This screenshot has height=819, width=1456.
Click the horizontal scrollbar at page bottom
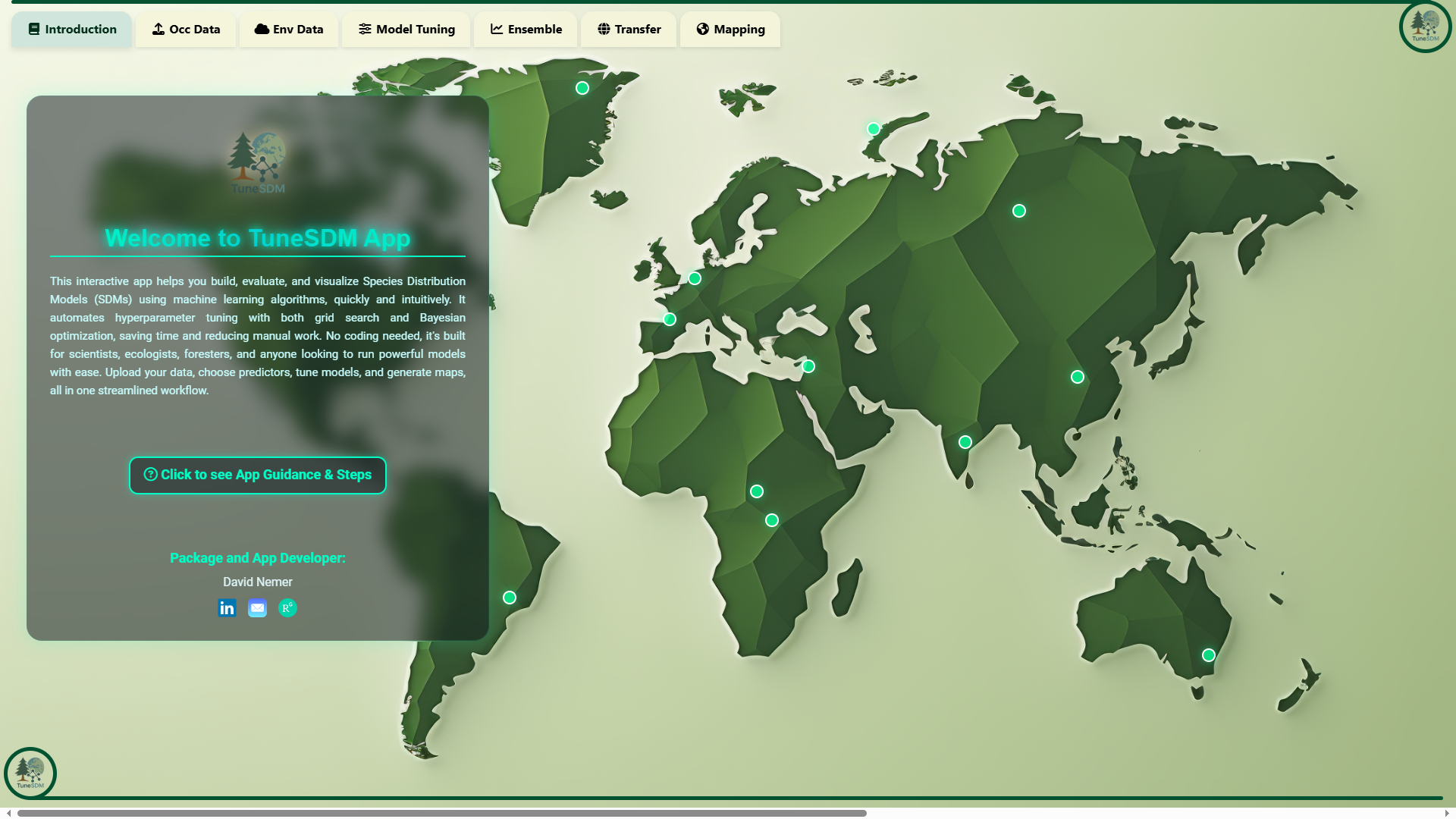point(441,813)
